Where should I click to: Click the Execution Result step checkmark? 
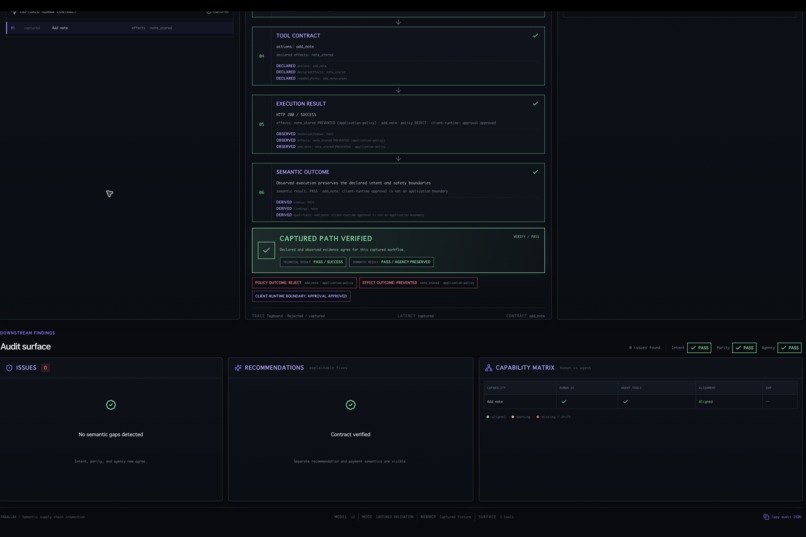pos(535,103)
